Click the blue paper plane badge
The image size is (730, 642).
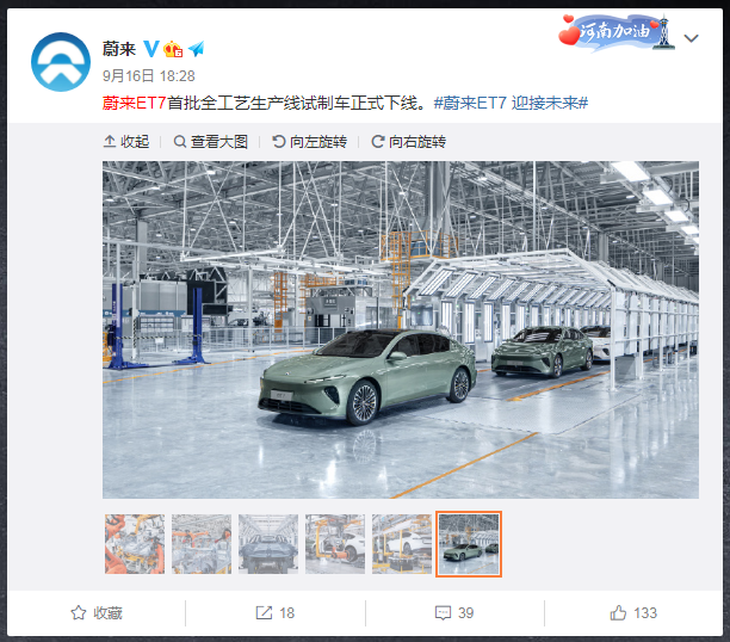click(x=196, y=48)
